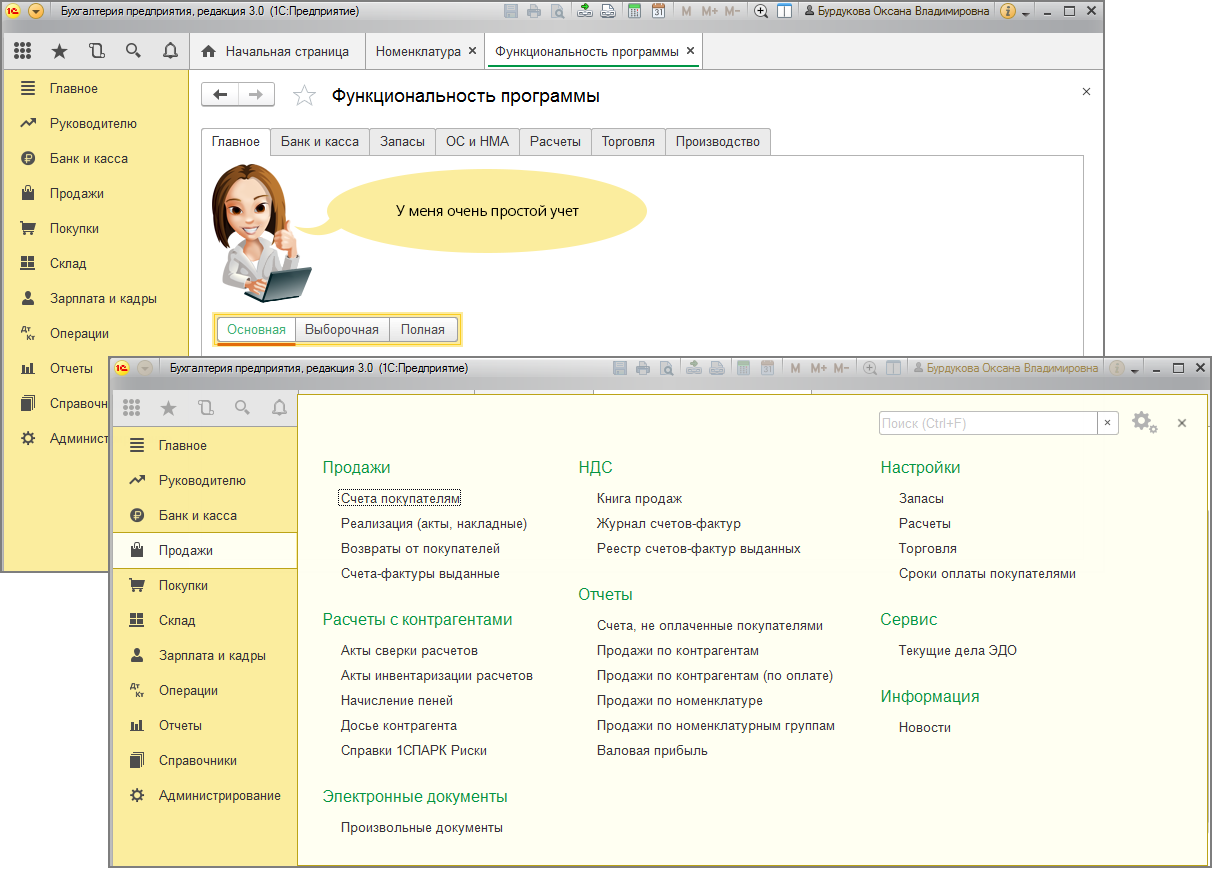The height and width of the screenshot is (872, 1216).
Task: Open notifications bell in front window
Action: [x=279, y=407]
